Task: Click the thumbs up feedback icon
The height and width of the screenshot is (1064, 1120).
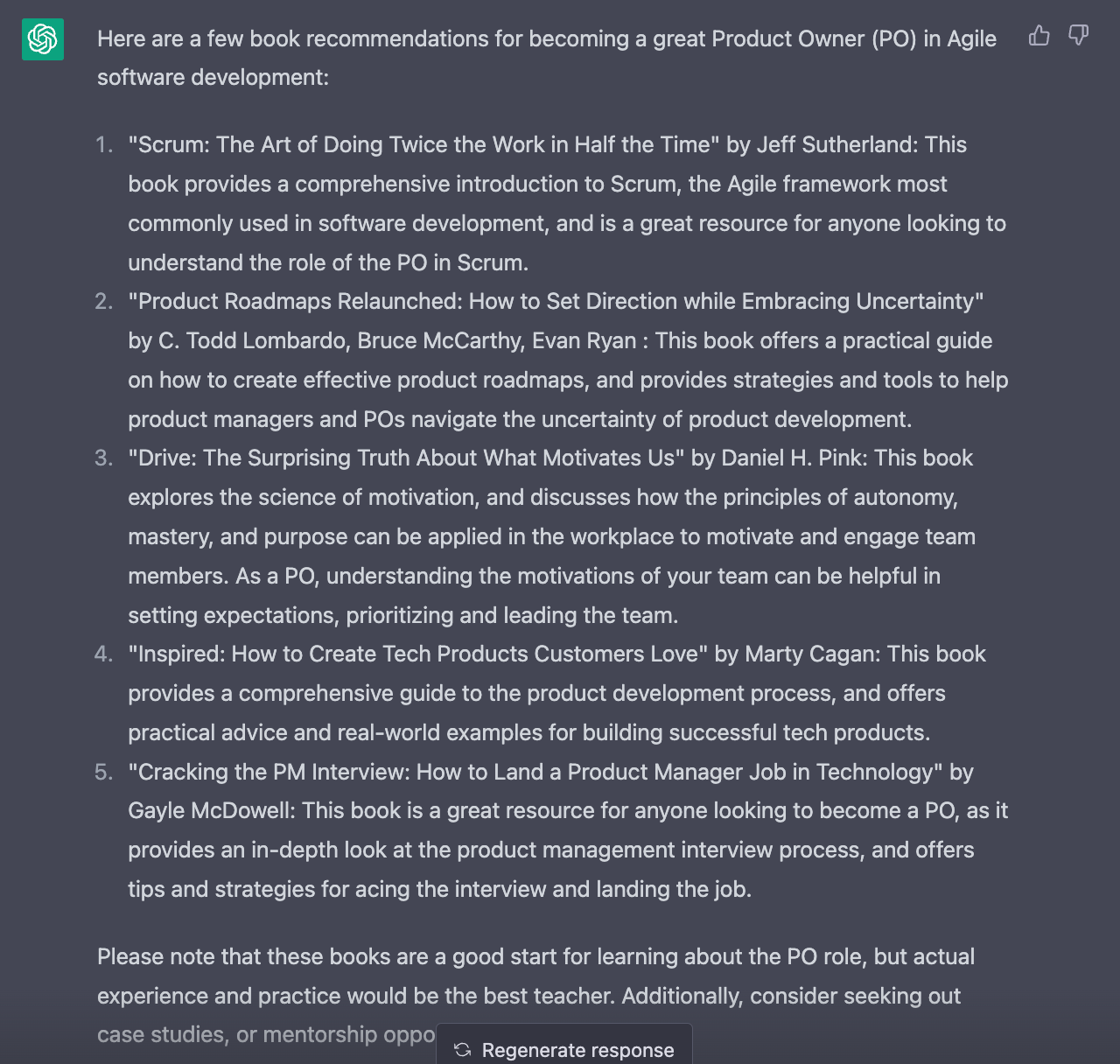Action: click(x=1039, y=36)
